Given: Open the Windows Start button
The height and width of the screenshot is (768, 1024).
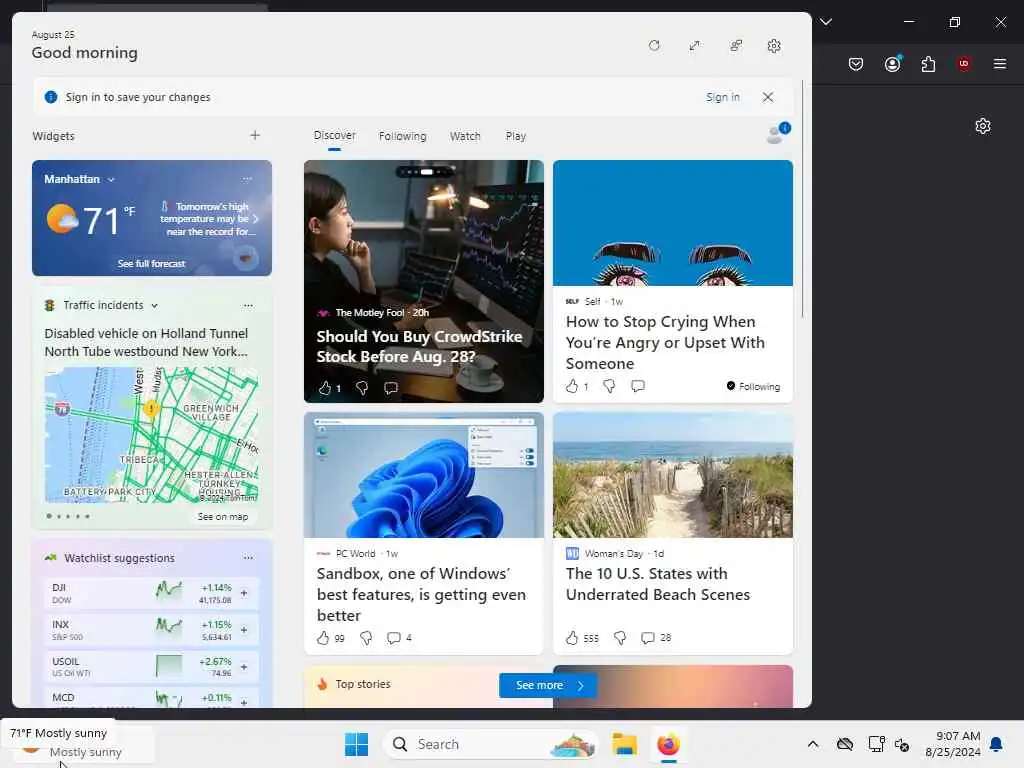Looking at the screenshot, I should tap(356, 744).
